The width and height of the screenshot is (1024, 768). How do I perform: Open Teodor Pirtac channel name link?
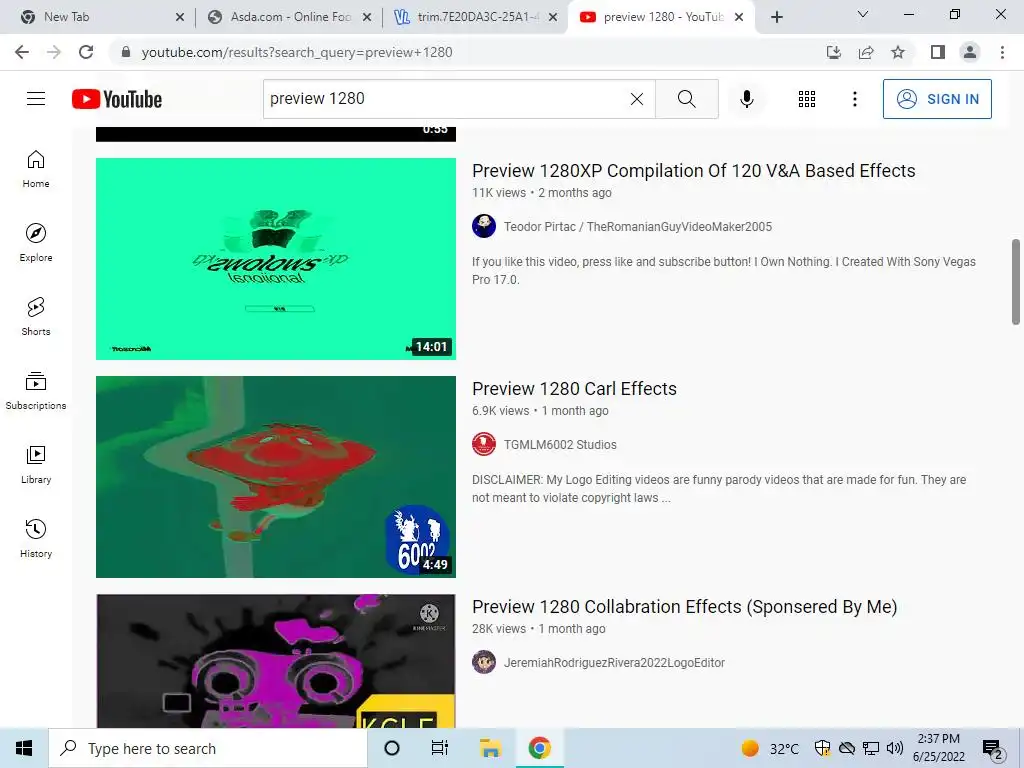click(637, 227)
